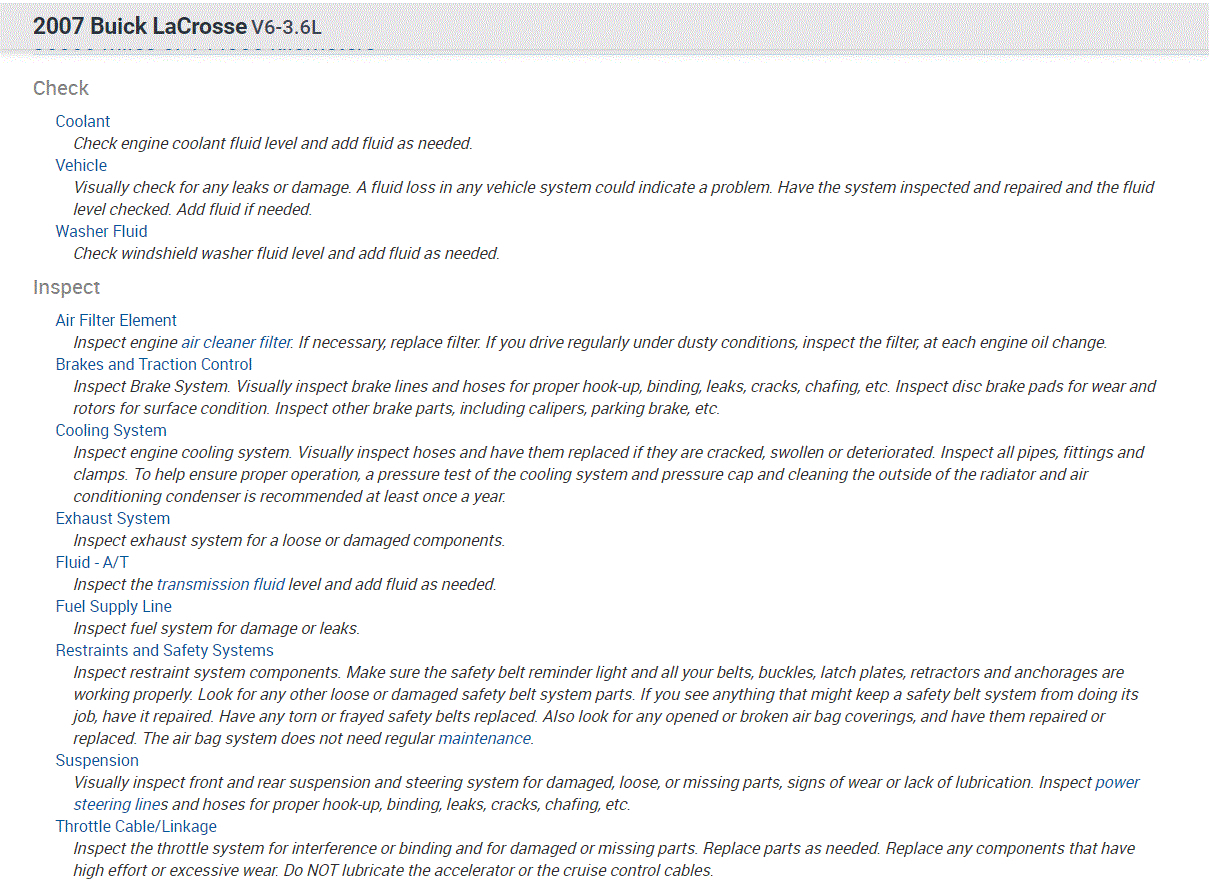Open the Exhaust System link

113,518
